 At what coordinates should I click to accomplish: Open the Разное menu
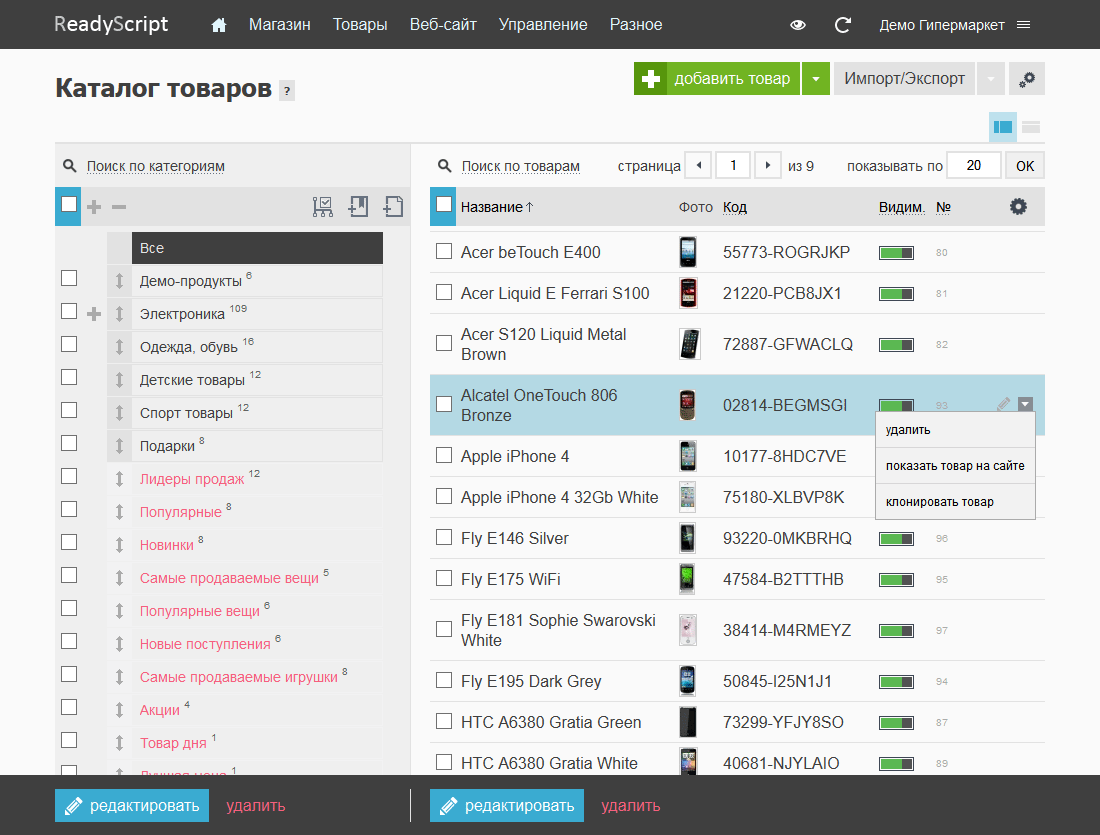click(636, 25)
